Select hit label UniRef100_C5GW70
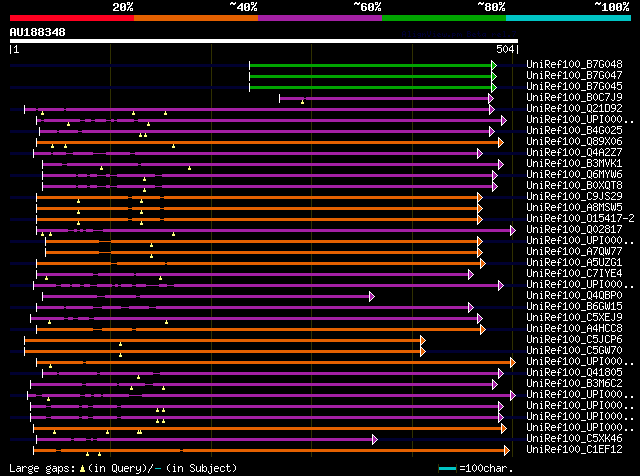Viewport: 640px width, 476px height. (x=574, y=351)
